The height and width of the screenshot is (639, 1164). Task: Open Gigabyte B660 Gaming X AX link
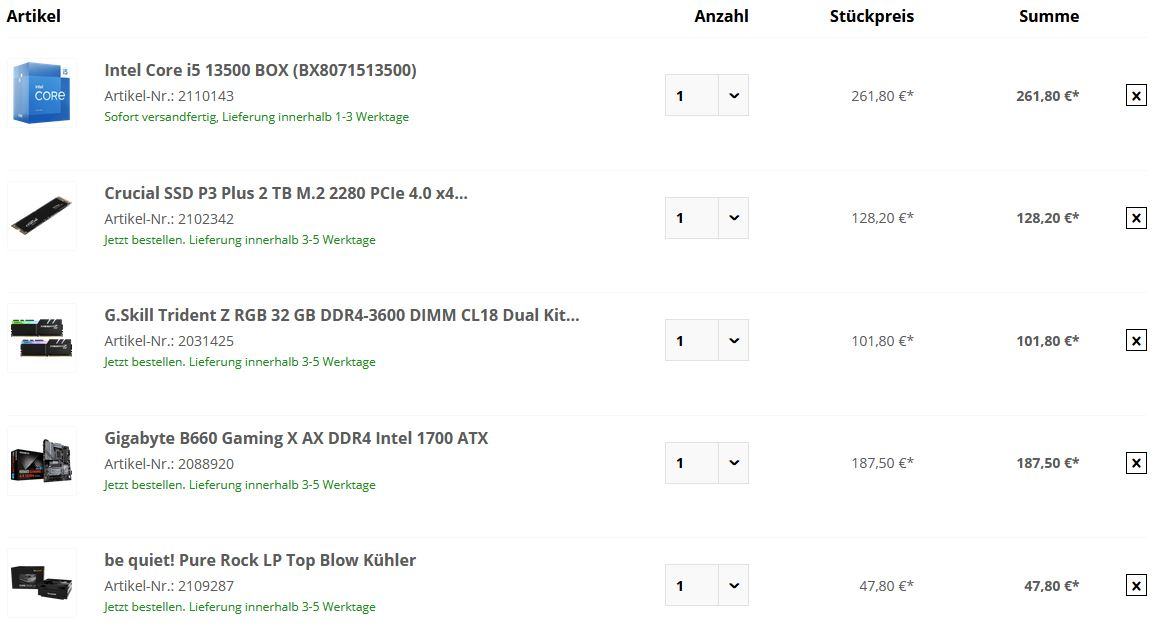(x=296, y=438)
